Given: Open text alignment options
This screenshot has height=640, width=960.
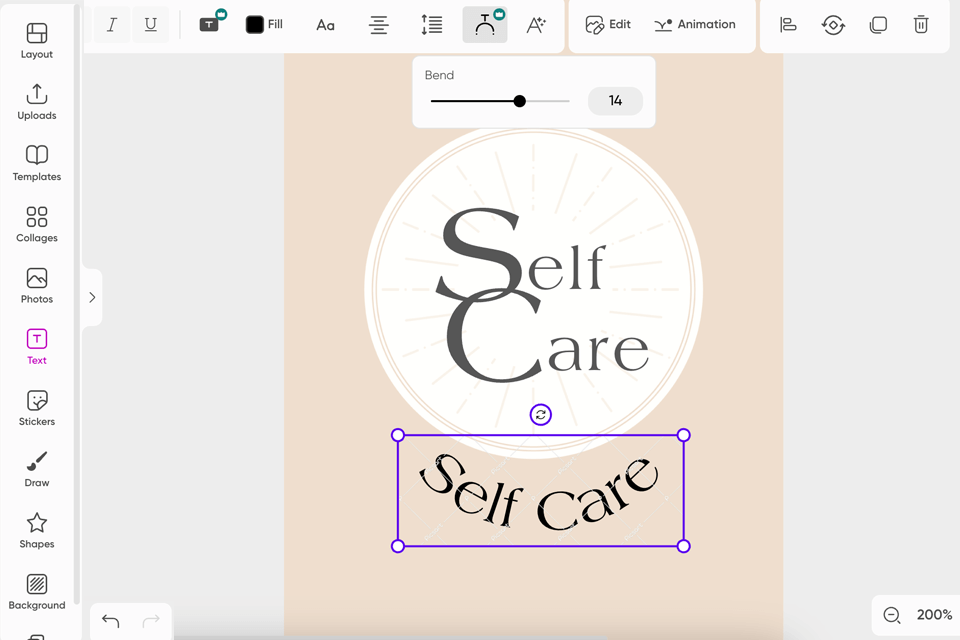Looking at the screenshot, I should point(379,25).
